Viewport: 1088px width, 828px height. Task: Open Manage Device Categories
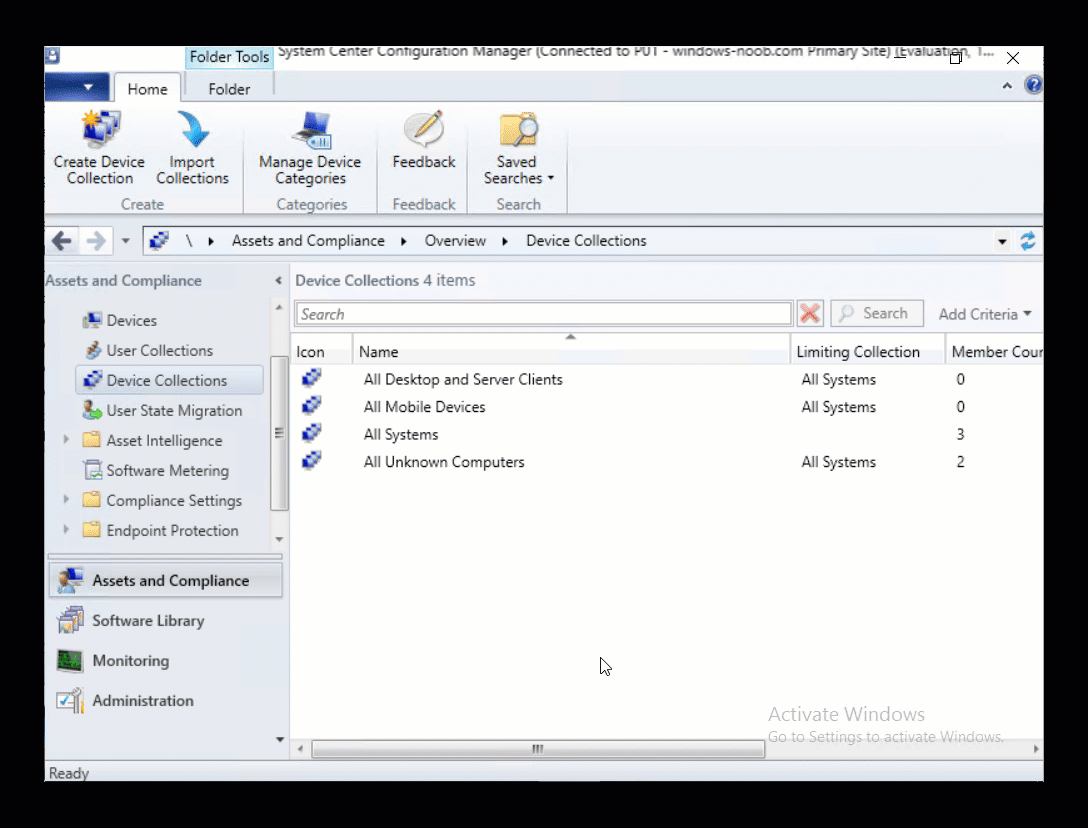[x=310, y=149]
